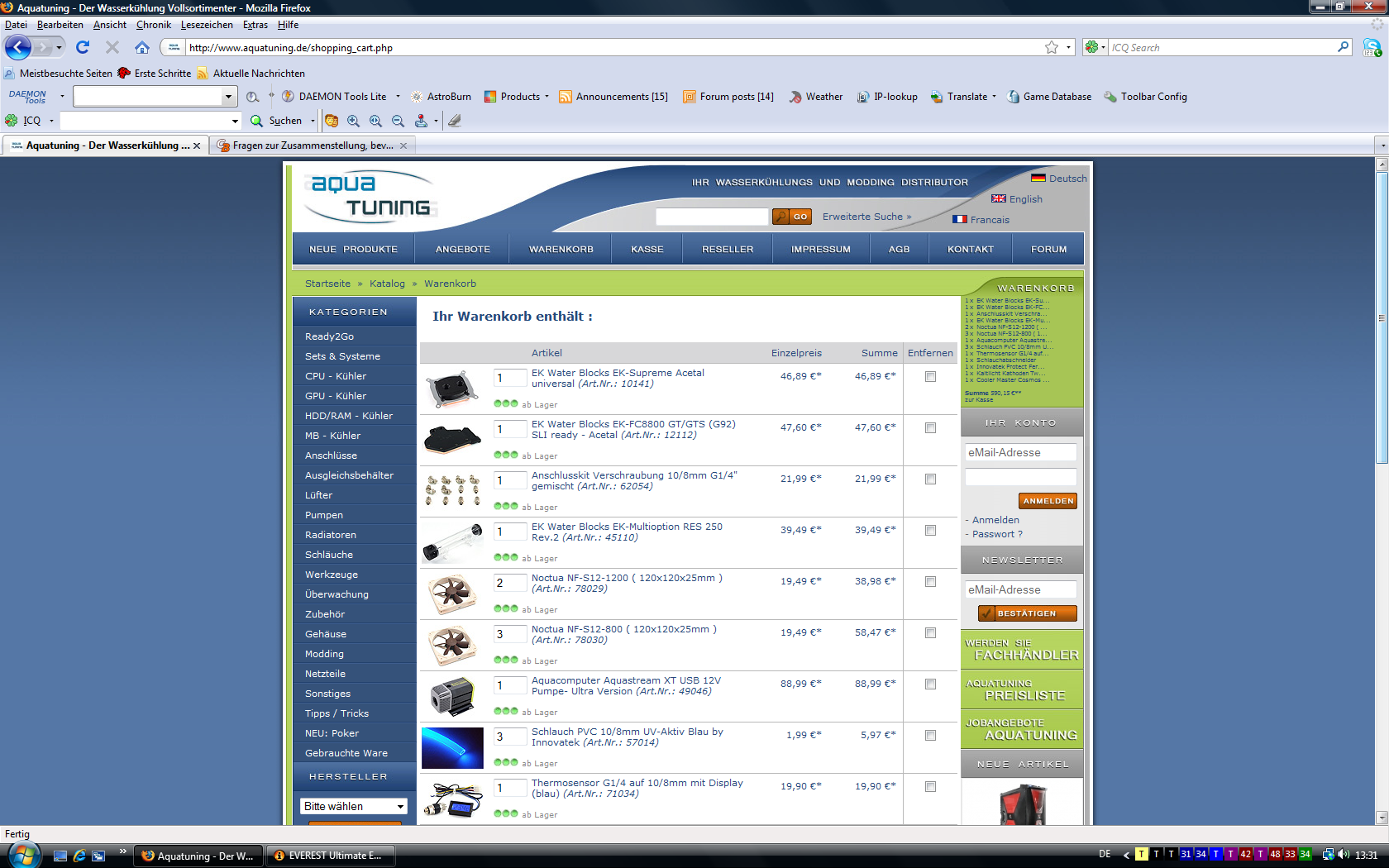The height and width of the screenshot is (868, 1389).
Task: Click the Reload page icon
Action: (x=83, y=47)
